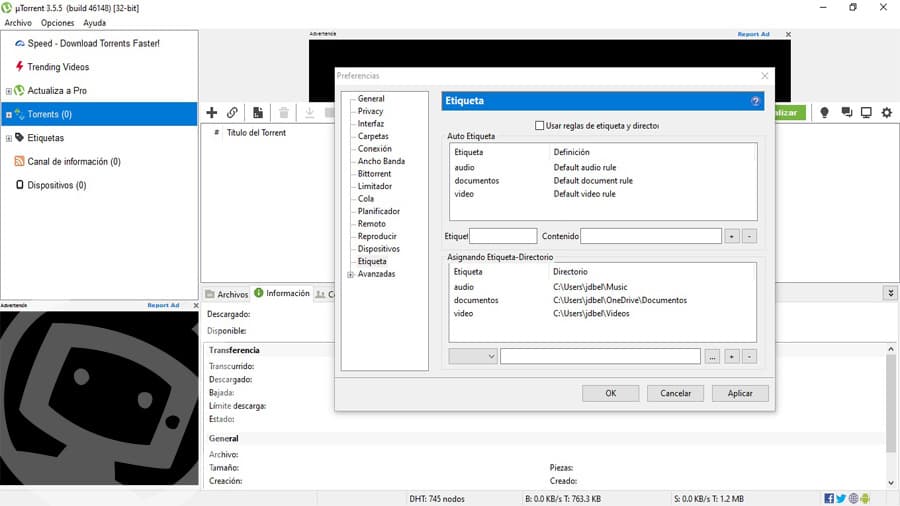
Task: Select Interfaz in preferences tree
Action: coord(371,124)
